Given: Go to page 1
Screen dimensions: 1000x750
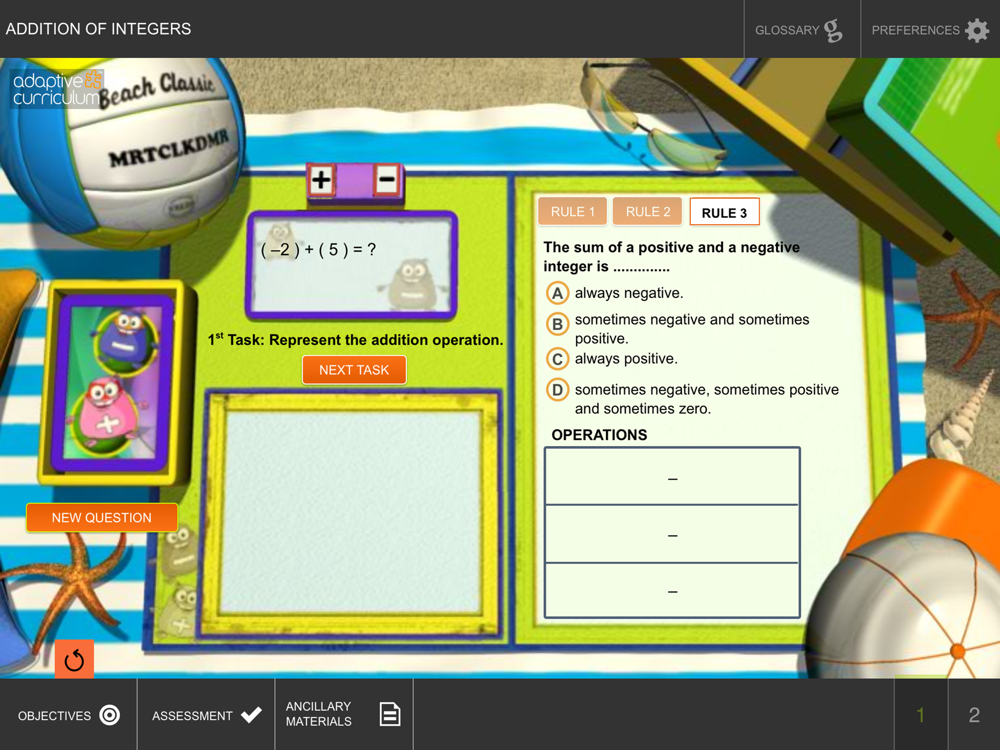Looking at the screenshot, I should click(x=920, y=715).
